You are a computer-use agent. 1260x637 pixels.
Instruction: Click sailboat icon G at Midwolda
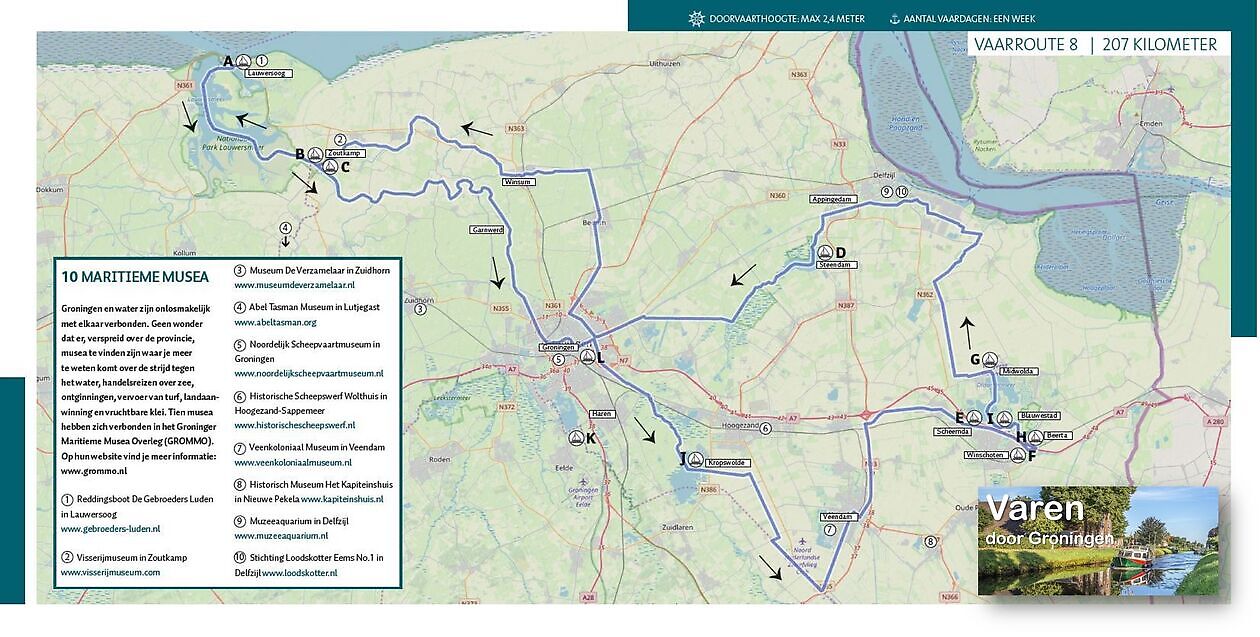990,360
